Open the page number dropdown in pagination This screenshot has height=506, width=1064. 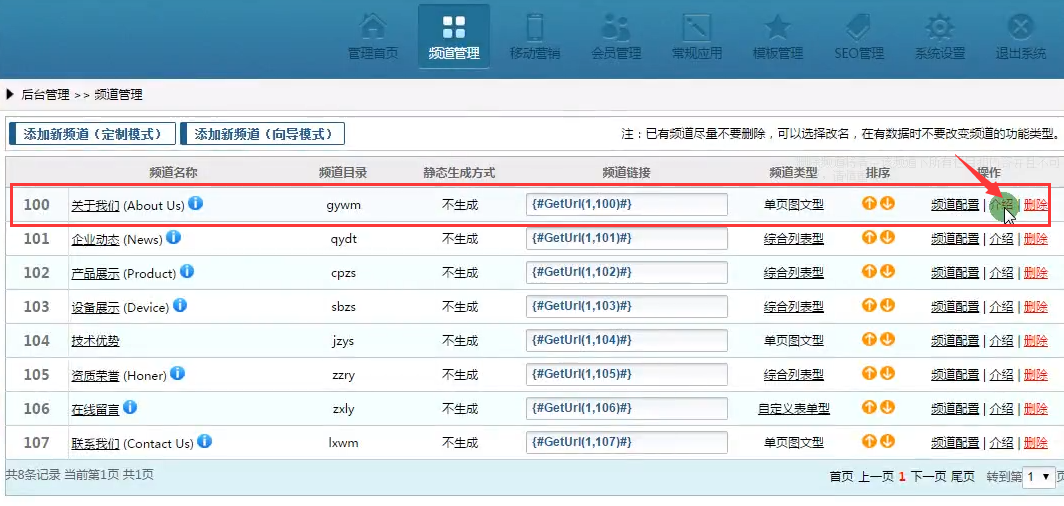coord(1038,477)
